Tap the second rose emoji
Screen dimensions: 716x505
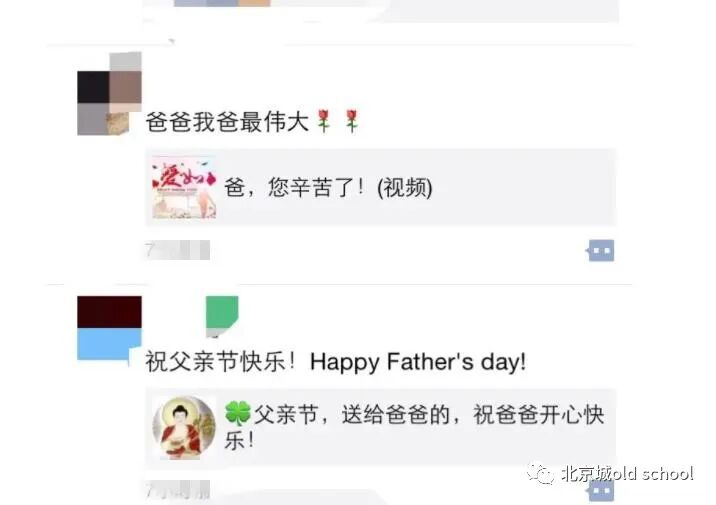point(352,121)
